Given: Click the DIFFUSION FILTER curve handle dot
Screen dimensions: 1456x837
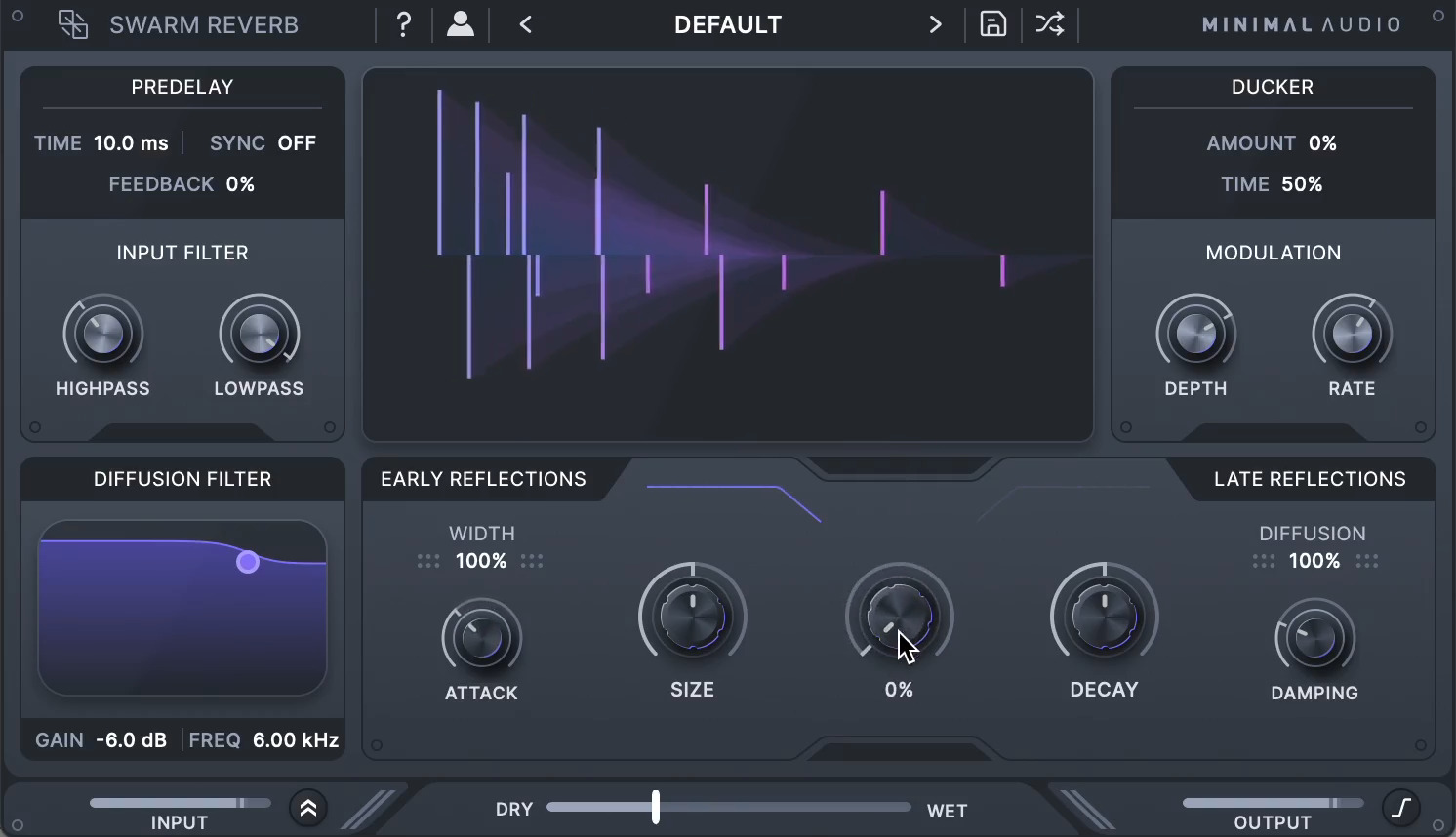Looking at the screenshot, I should pyautogui.click(x=248, y=562).
